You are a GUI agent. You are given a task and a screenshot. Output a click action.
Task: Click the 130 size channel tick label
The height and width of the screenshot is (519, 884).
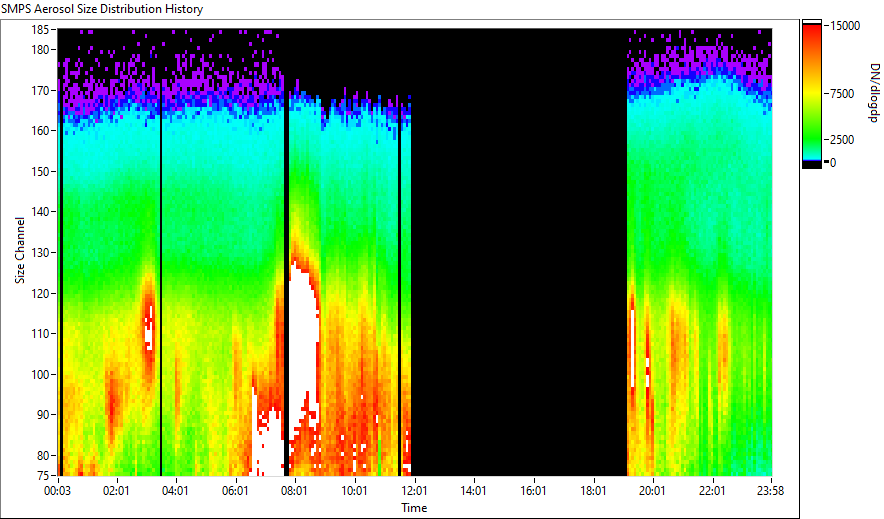pyautogui.click(x=40, y=252)
